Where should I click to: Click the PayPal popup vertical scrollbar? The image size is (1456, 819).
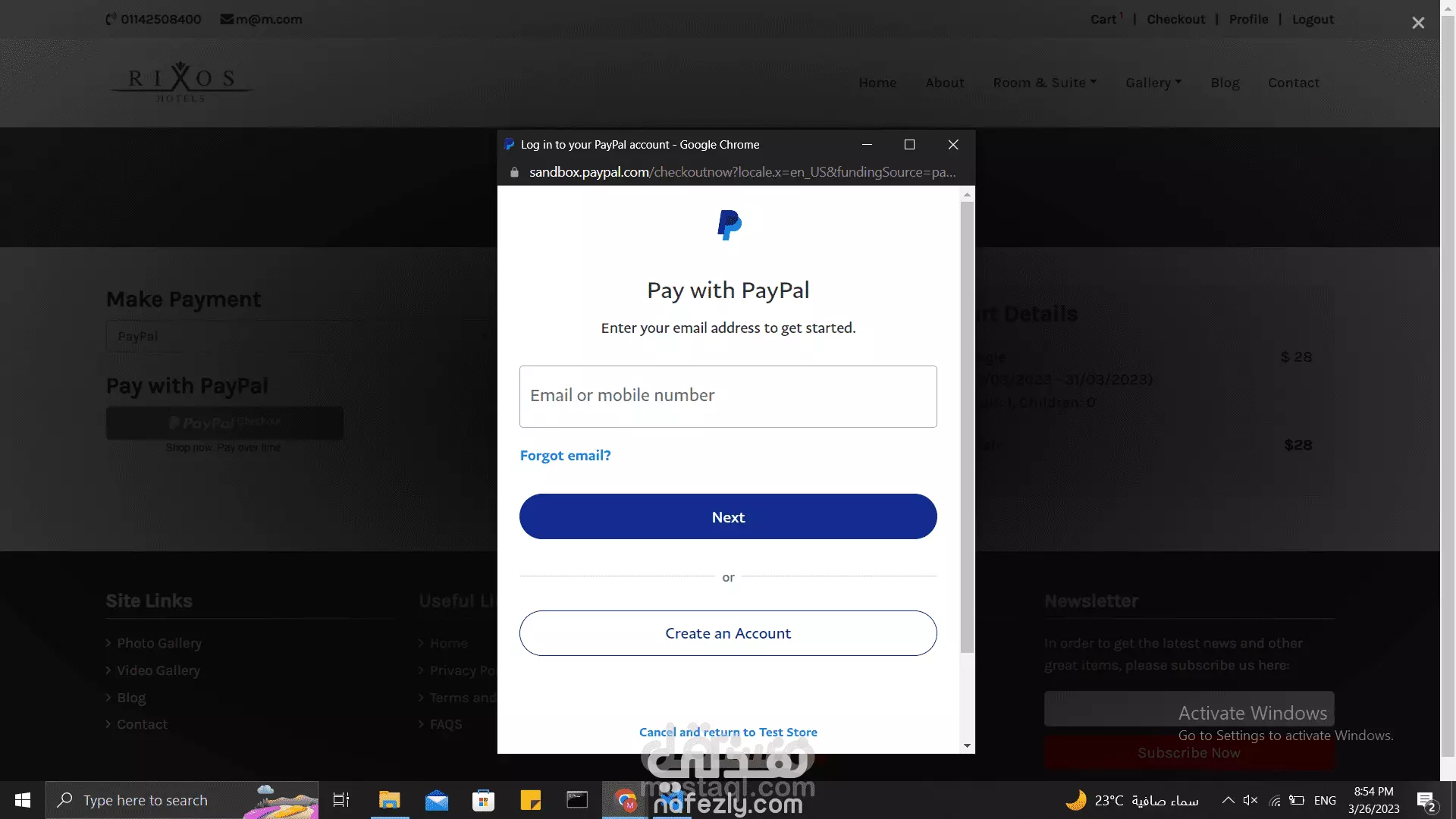pos(967,426)
